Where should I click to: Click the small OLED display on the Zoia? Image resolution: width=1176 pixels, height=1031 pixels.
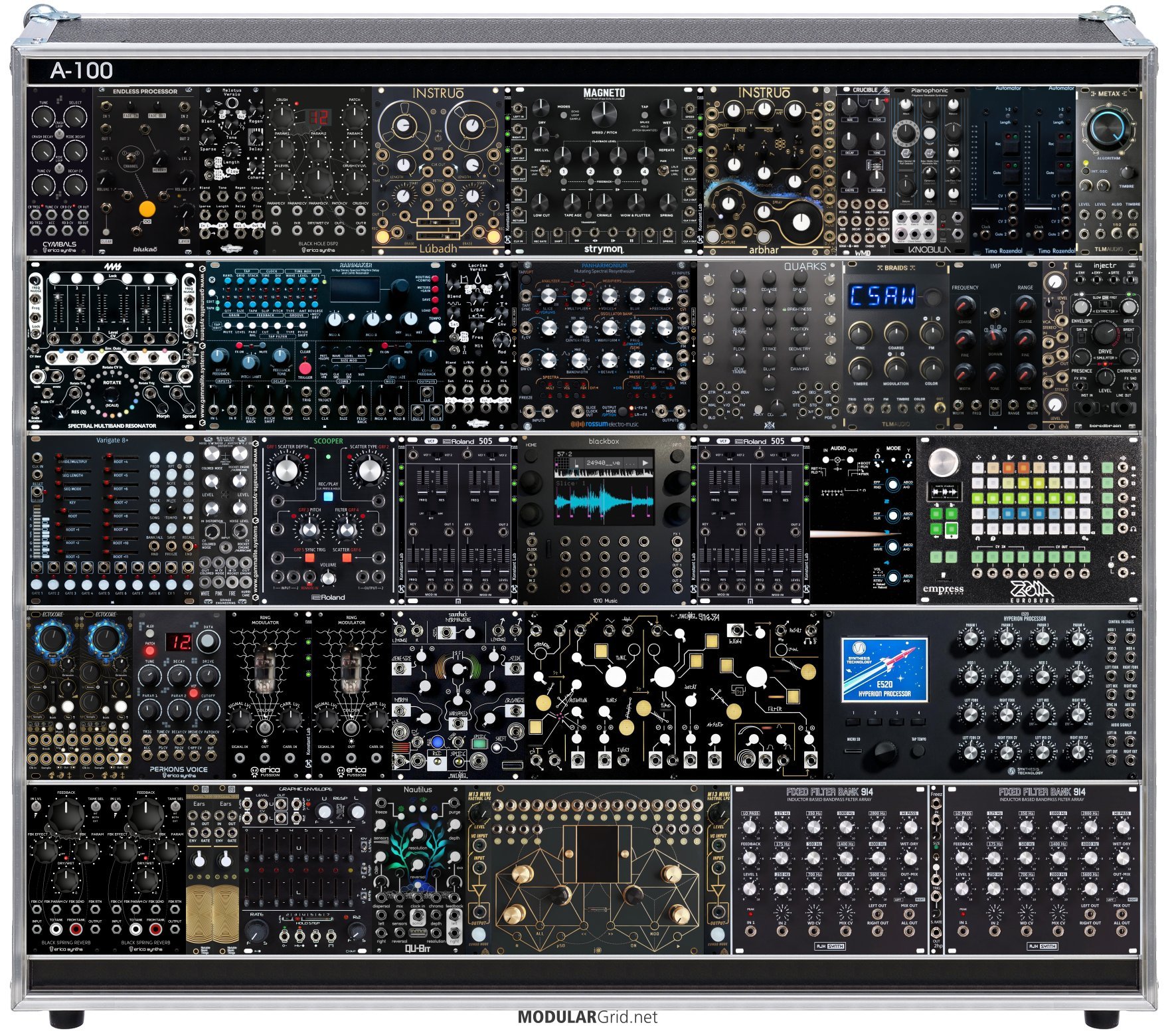tap(945, 492)
